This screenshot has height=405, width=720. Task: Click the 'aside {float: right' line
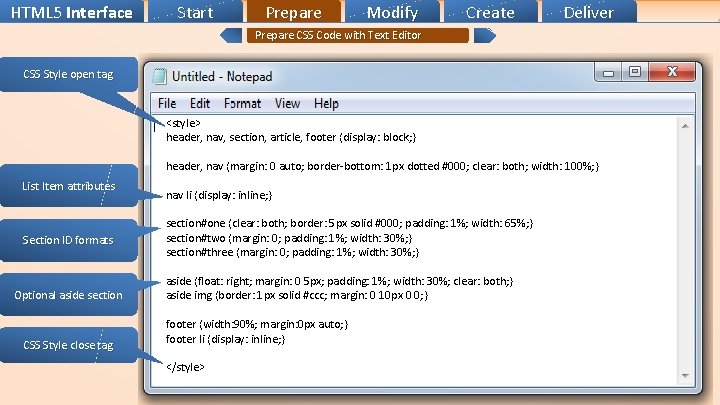pyautogui.click(x=339, y=281)
